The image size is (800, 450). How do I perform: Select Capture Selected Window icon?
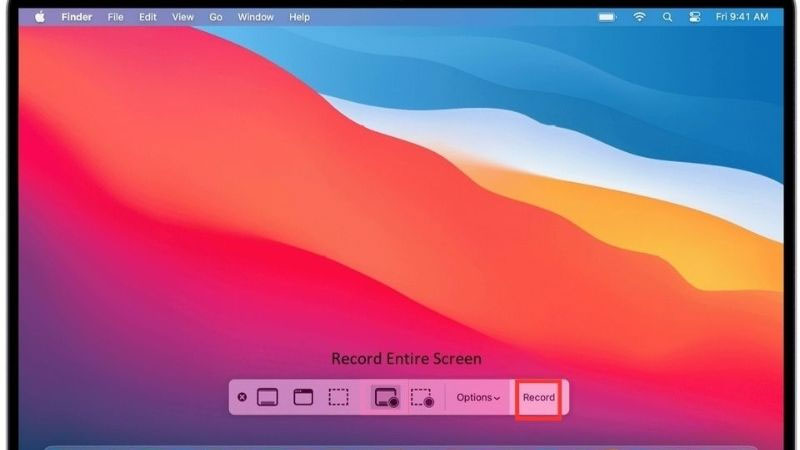click(x=303, y=397)
